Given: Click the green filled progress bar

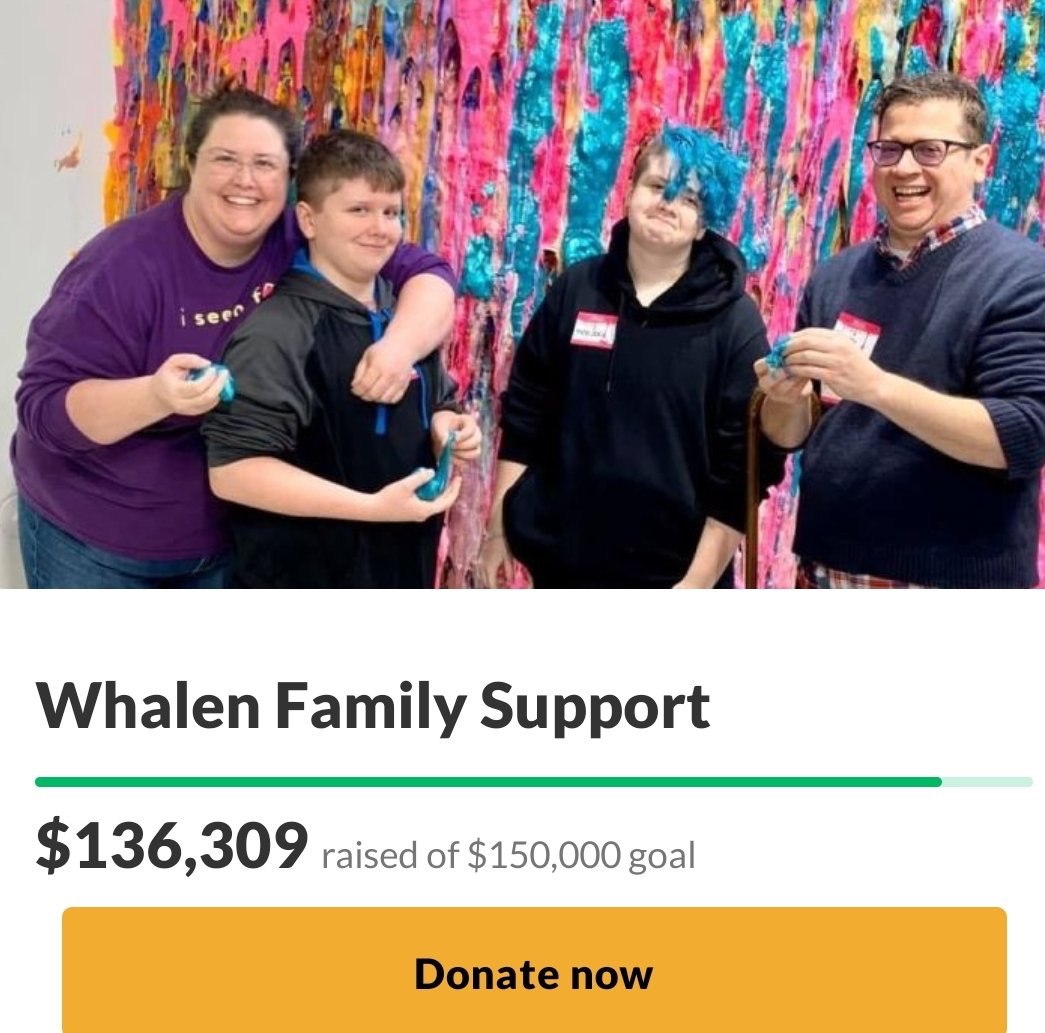Looking at the screenshot, I should click(x=488, y=782).
